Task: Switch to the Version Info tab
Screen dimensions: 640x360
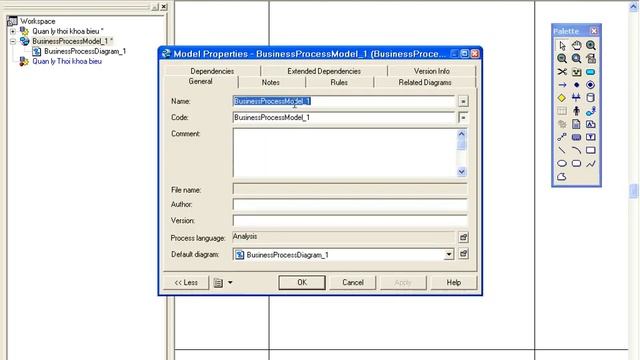Action: [x=431, y=71]
